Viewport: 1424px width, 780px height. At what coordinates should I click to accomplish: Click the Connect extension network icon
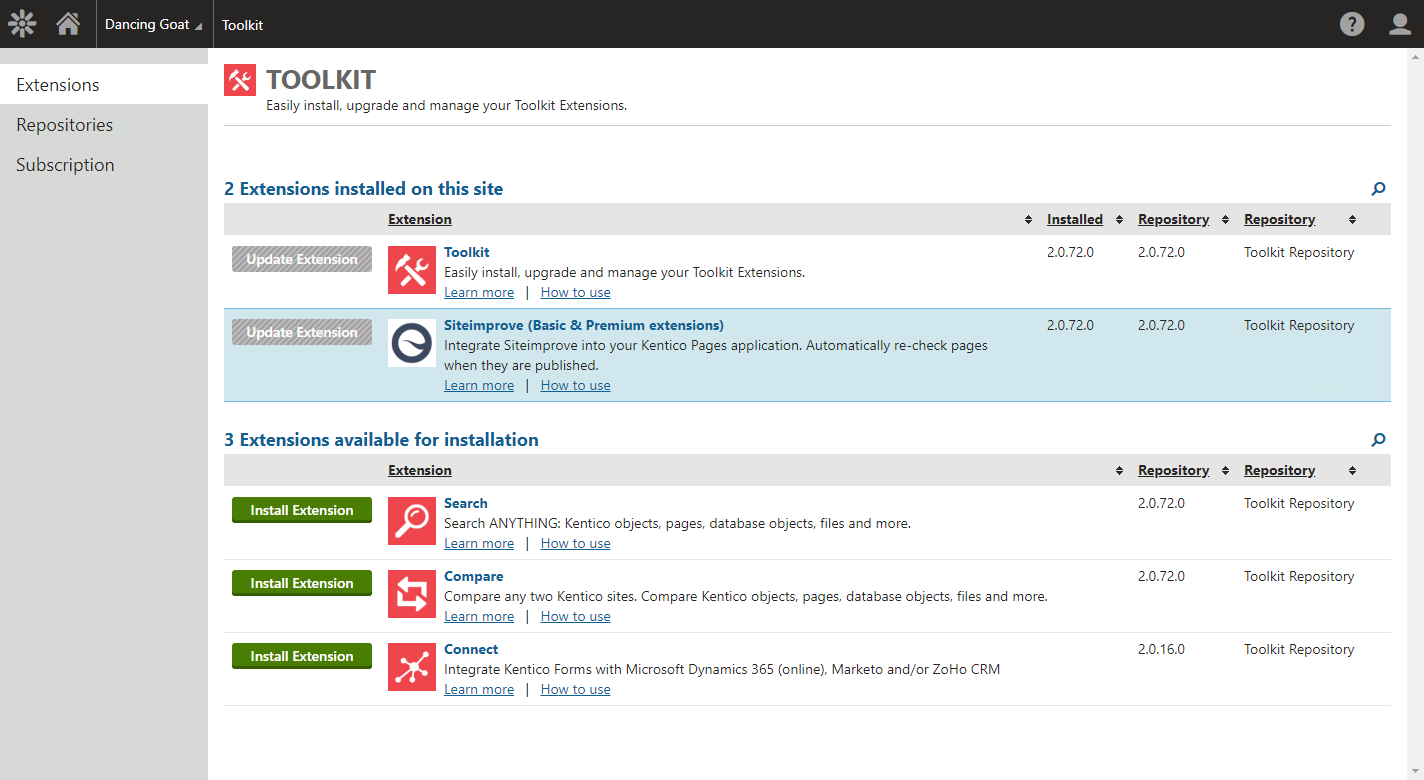tap(412, 667)
